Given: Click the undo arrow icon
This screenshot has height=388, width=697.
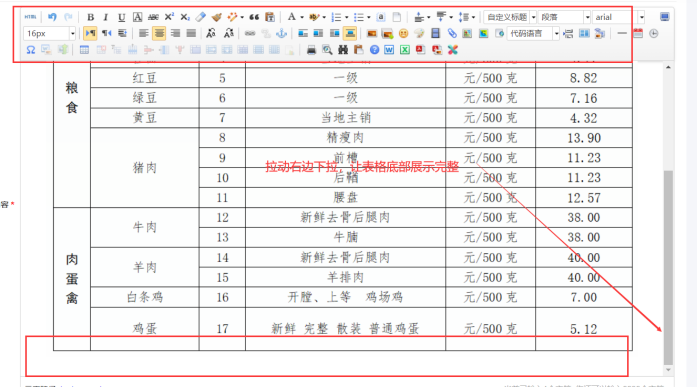Looking at the screenshot, I should point(52,17).
